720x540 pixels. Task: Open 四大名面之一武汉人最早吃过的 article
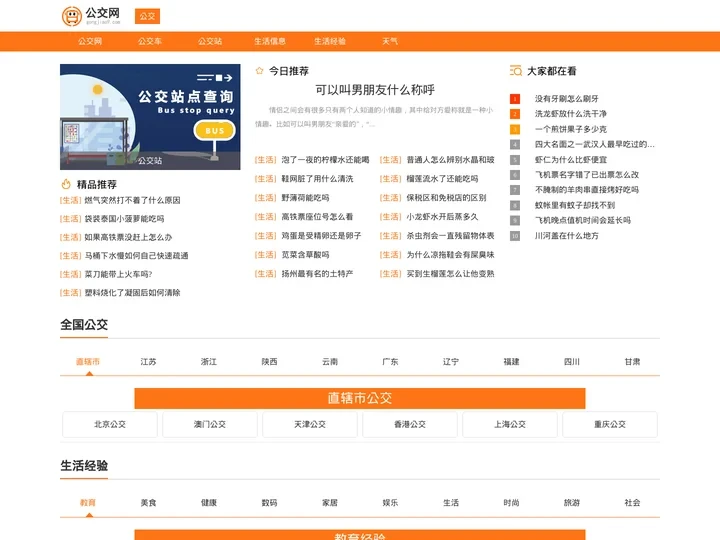click(x=595, y=144)
